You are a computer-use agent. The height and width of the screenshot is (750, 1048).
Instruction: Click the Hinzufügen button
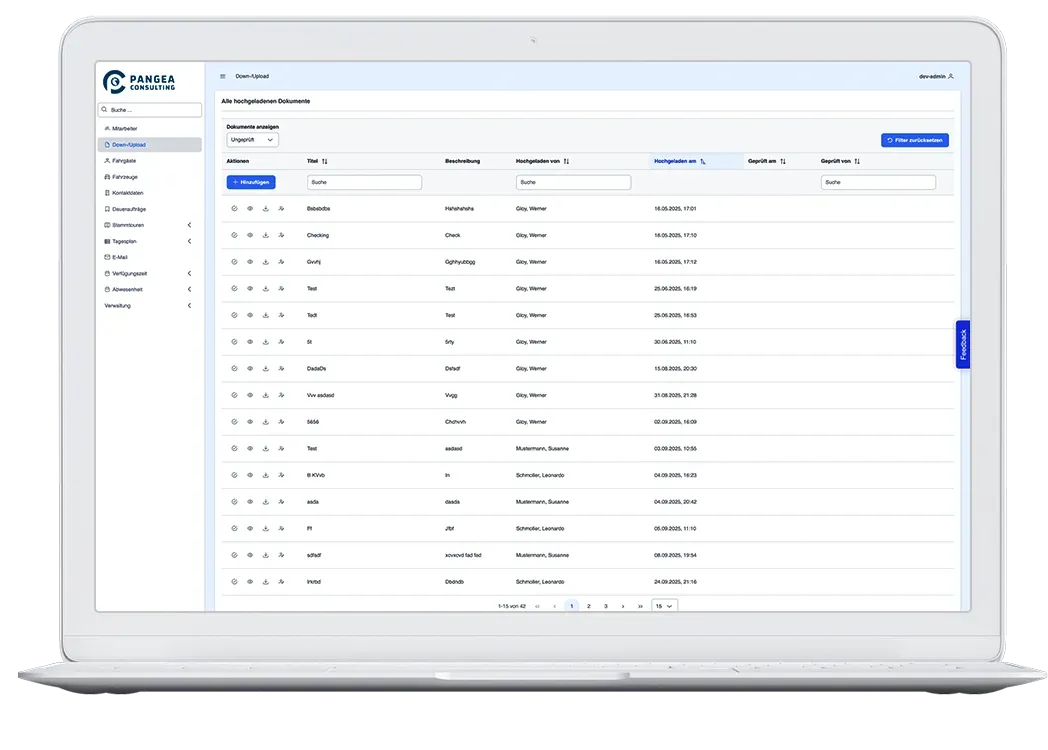250,183
